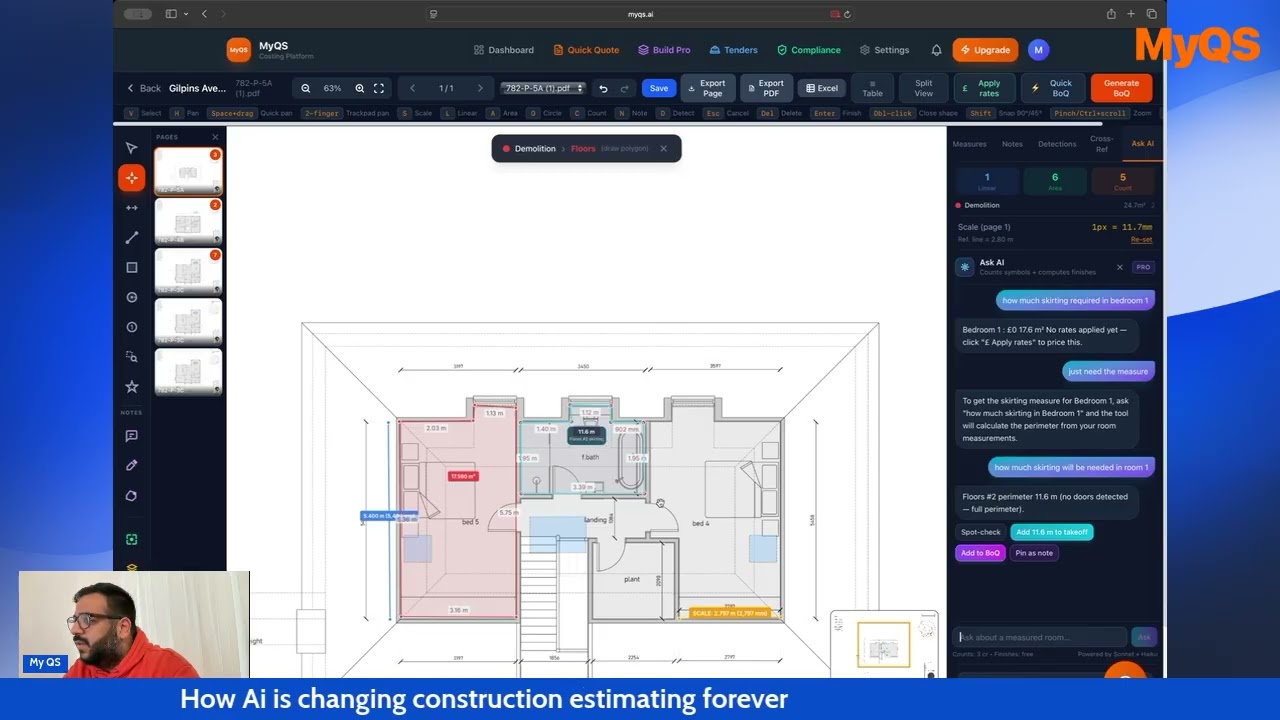
Task: Click Apply rates button
Action: point(983,88)
